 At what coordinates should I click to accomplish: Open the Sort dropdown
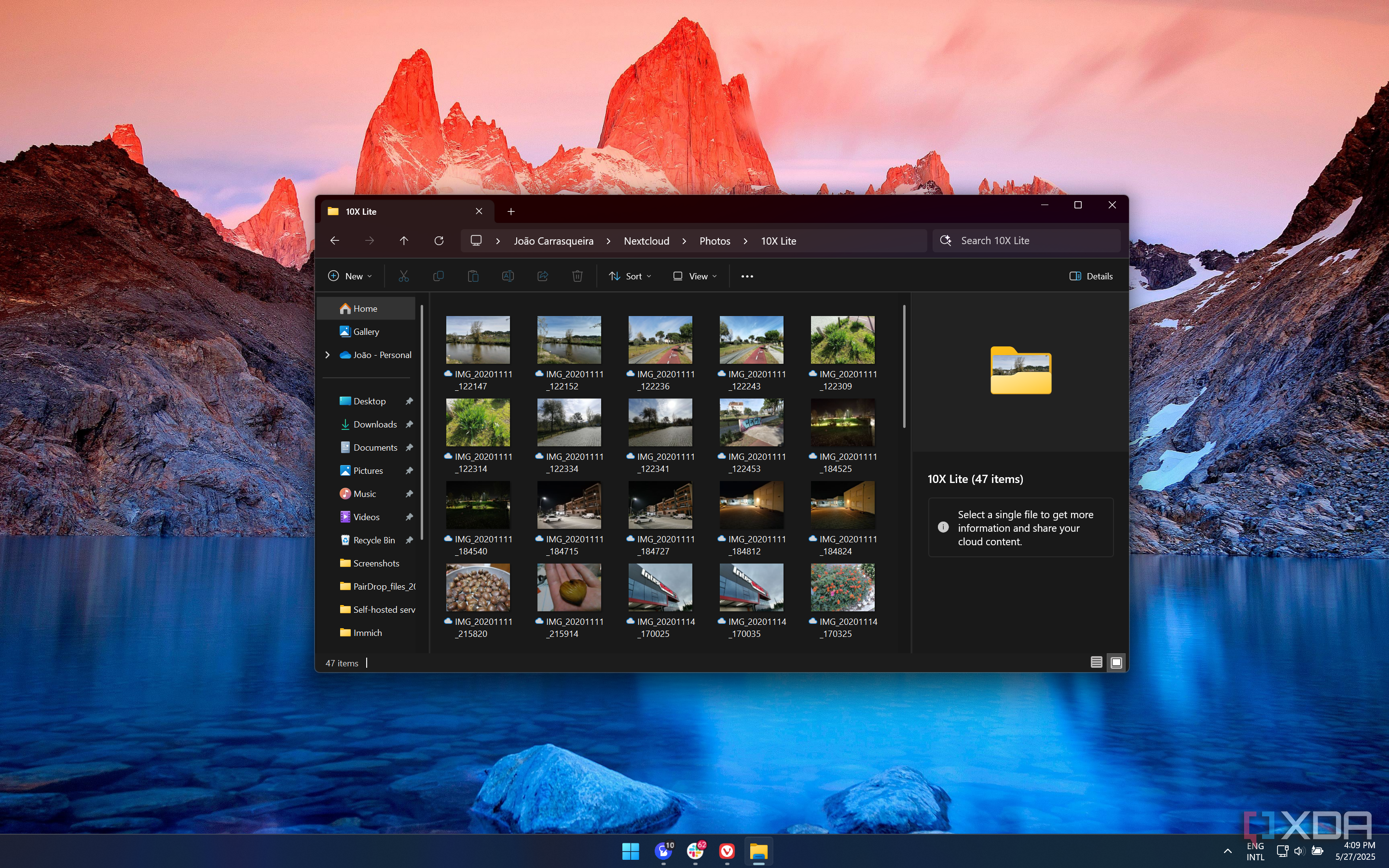630,276
